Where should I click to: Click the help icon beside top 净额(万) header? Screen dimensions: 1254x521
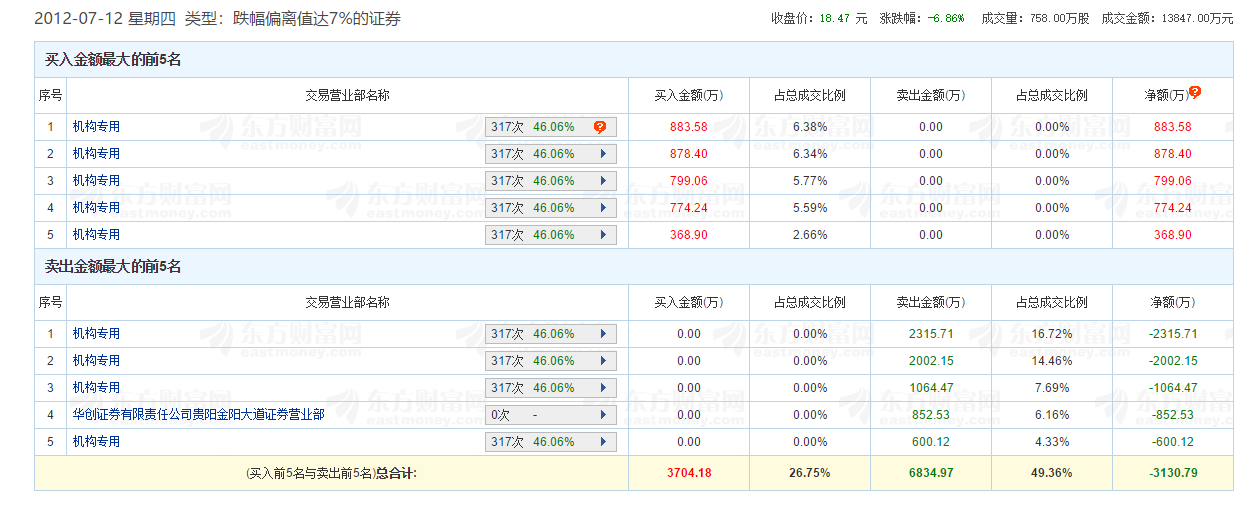pos(1194,92)
